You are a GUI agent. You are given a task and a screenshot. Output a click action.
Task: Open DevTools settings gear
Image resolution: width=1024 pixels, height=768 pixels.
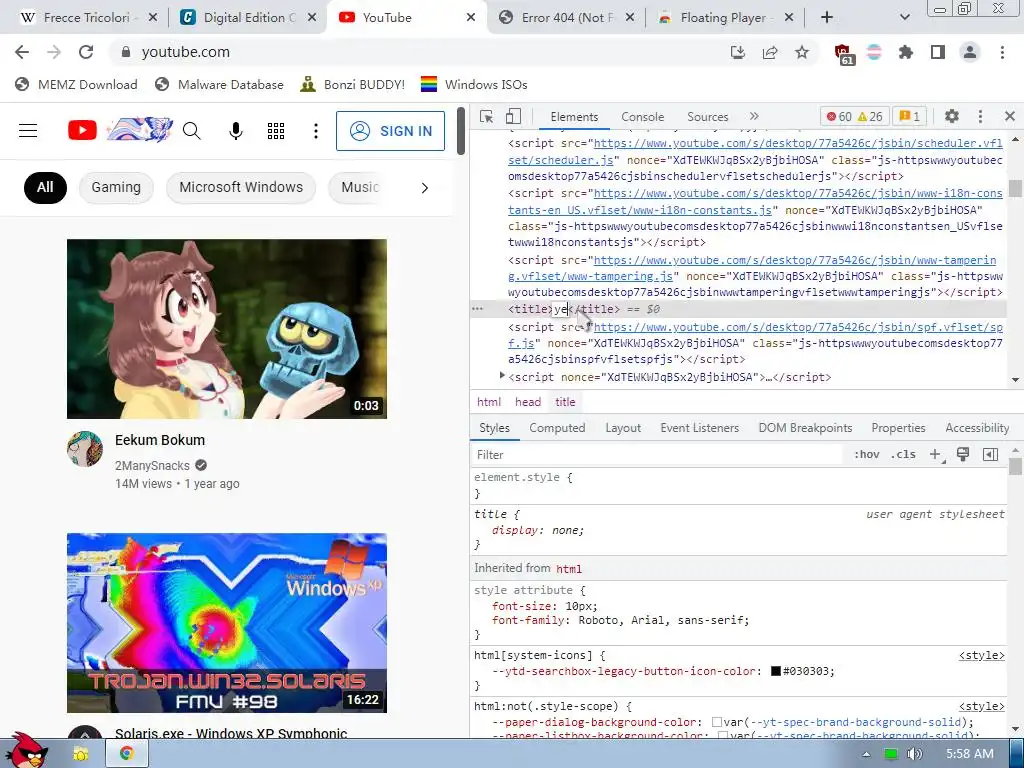point(952,116)
